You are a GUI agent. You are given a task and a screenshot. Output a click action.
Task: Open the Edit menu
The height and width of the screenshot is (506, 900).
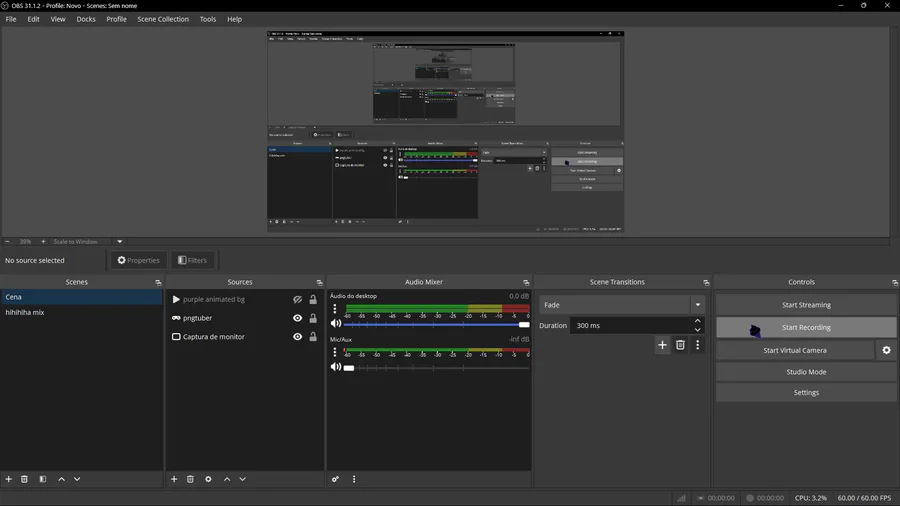(33, 19)
